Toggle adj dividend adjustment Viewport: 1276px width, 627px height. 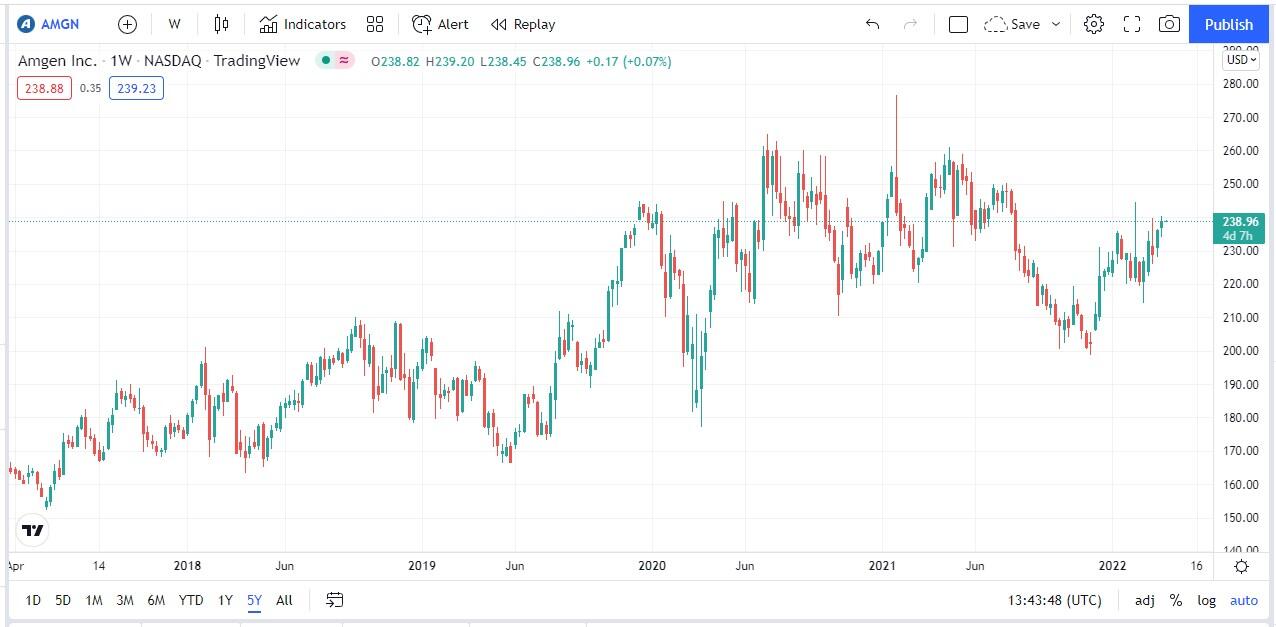pos(1145,600)
